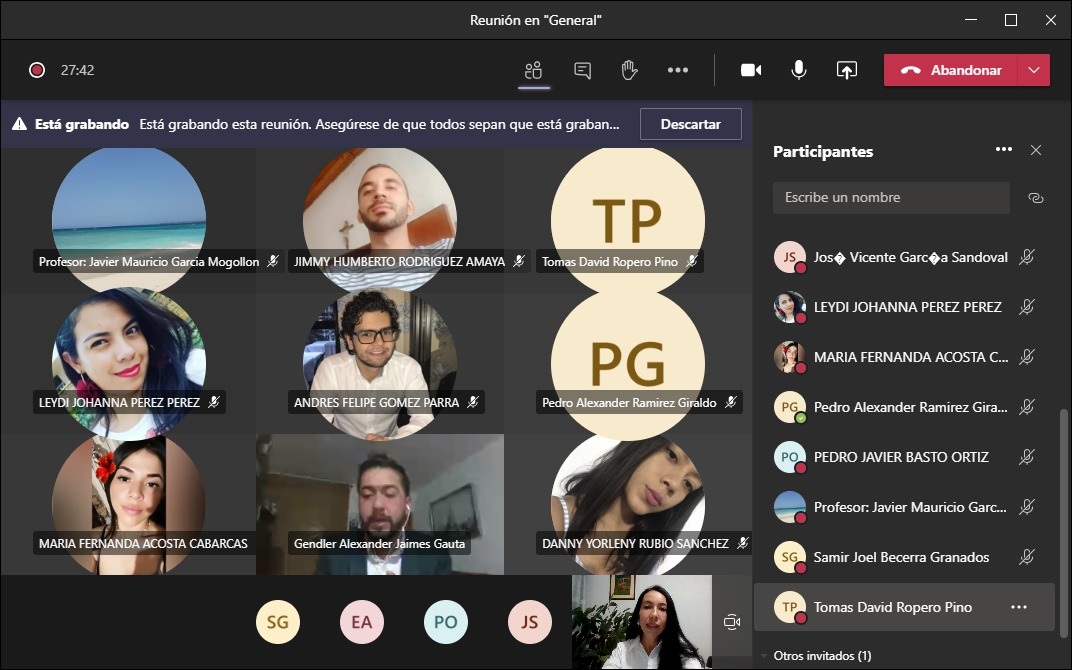
Task: Open options for Tomas David Ropero Pino
Action: tap(1019, 607)
